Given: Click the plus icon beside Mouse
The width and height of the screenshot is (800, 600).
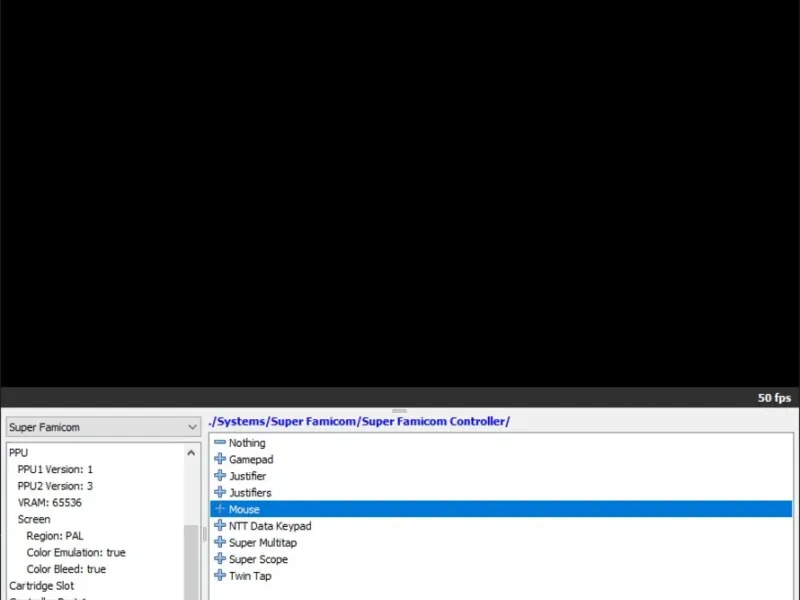Looking at the screenshot, I should 220,509.
